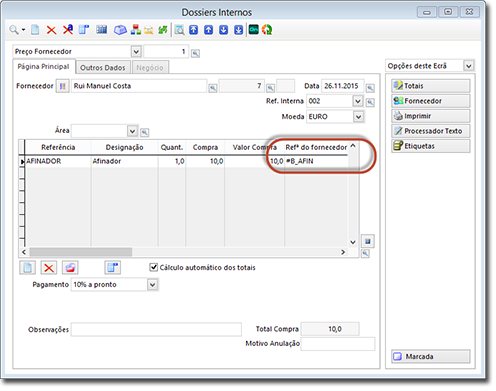Screen dimensions: 496x391
Task: Click the Designação column header
Action: point(124,147)
